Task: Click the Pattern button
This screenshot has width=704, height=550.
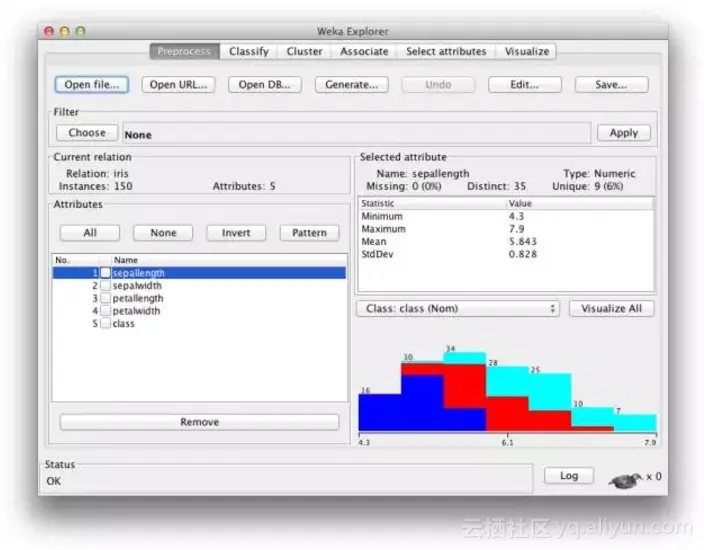Action: 309,233
